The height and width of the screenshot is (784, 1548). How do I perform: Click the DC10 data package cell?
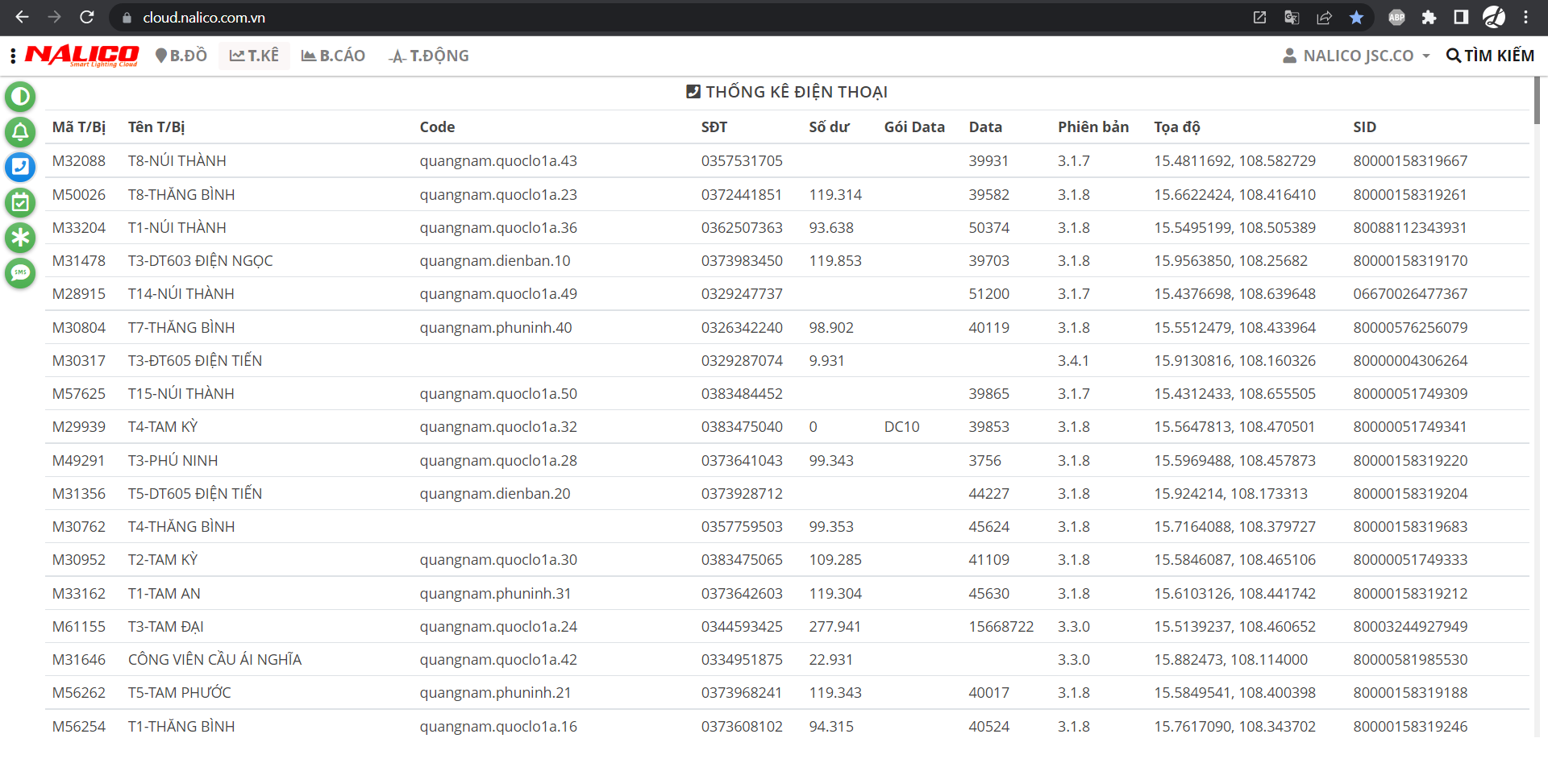pos(901,427)
